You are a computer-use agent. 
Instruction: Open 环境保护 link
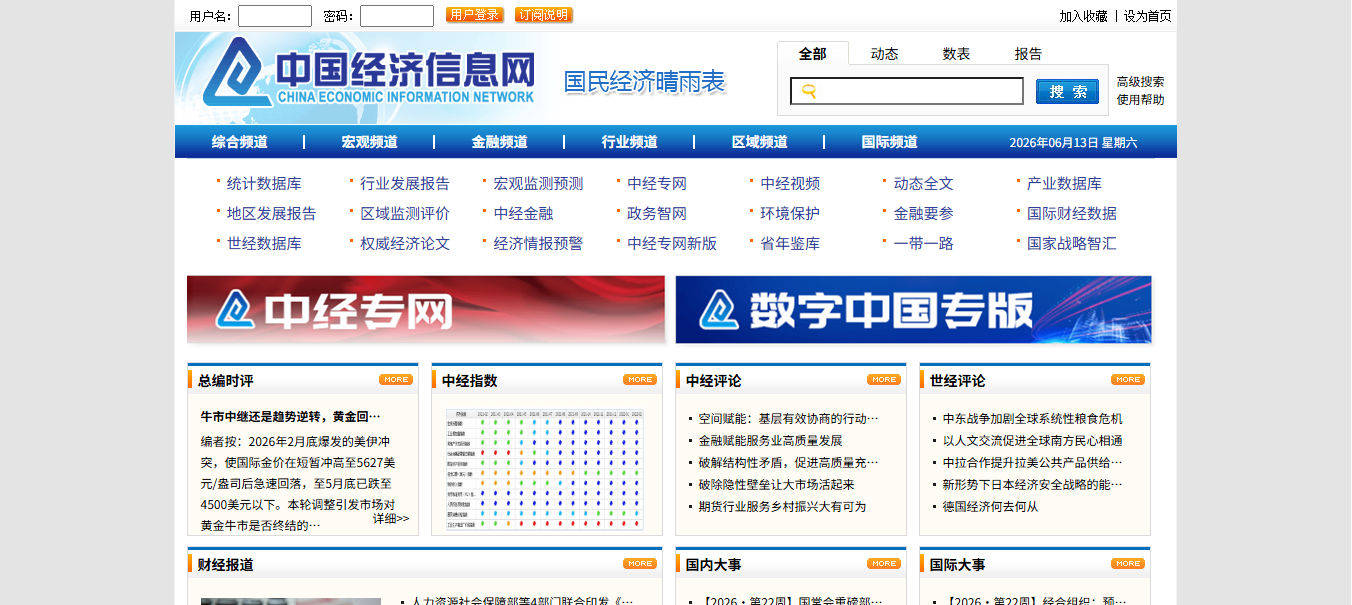(790, 214)
